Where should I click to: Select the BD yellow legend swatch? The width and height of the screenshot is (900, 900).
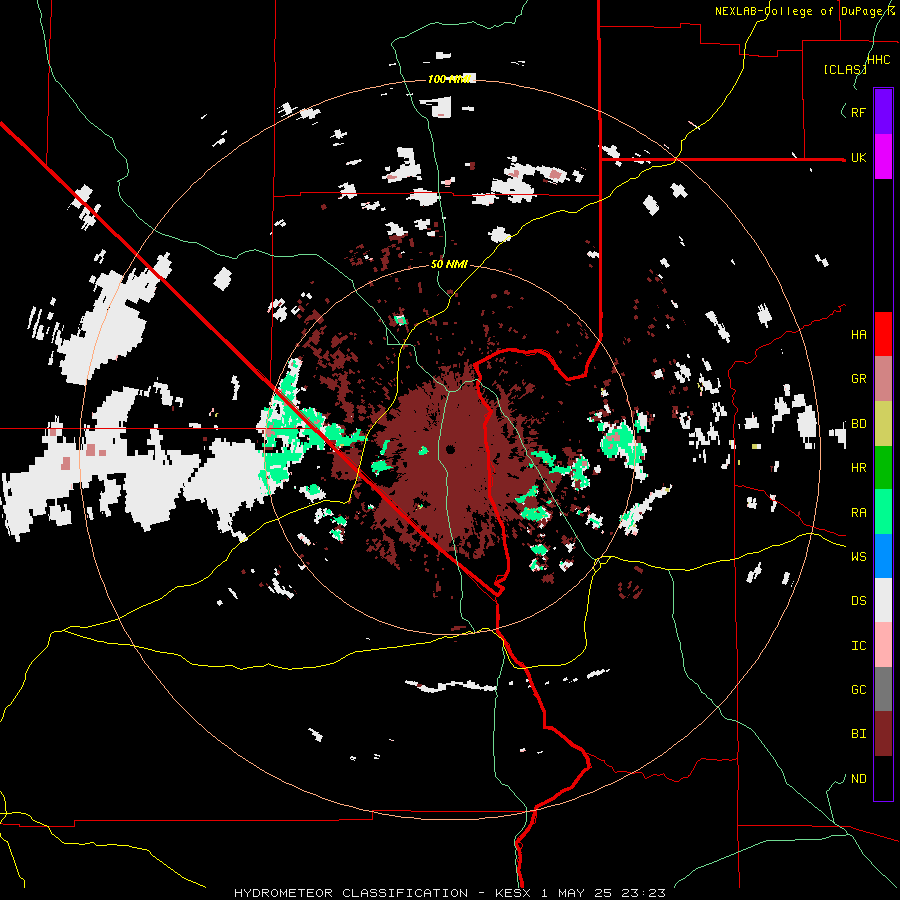pyautogui.click(x=883, y=424)
